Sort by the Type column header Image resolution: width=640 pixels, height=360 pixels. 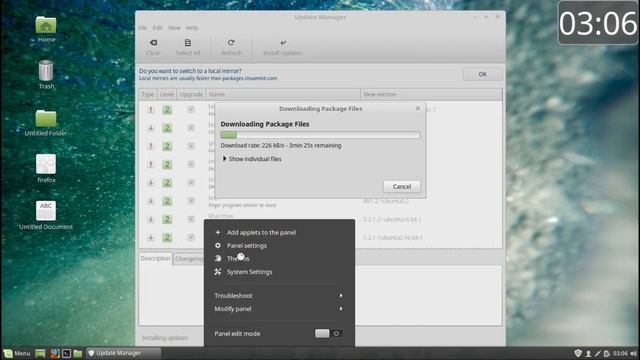coord(147,94)
